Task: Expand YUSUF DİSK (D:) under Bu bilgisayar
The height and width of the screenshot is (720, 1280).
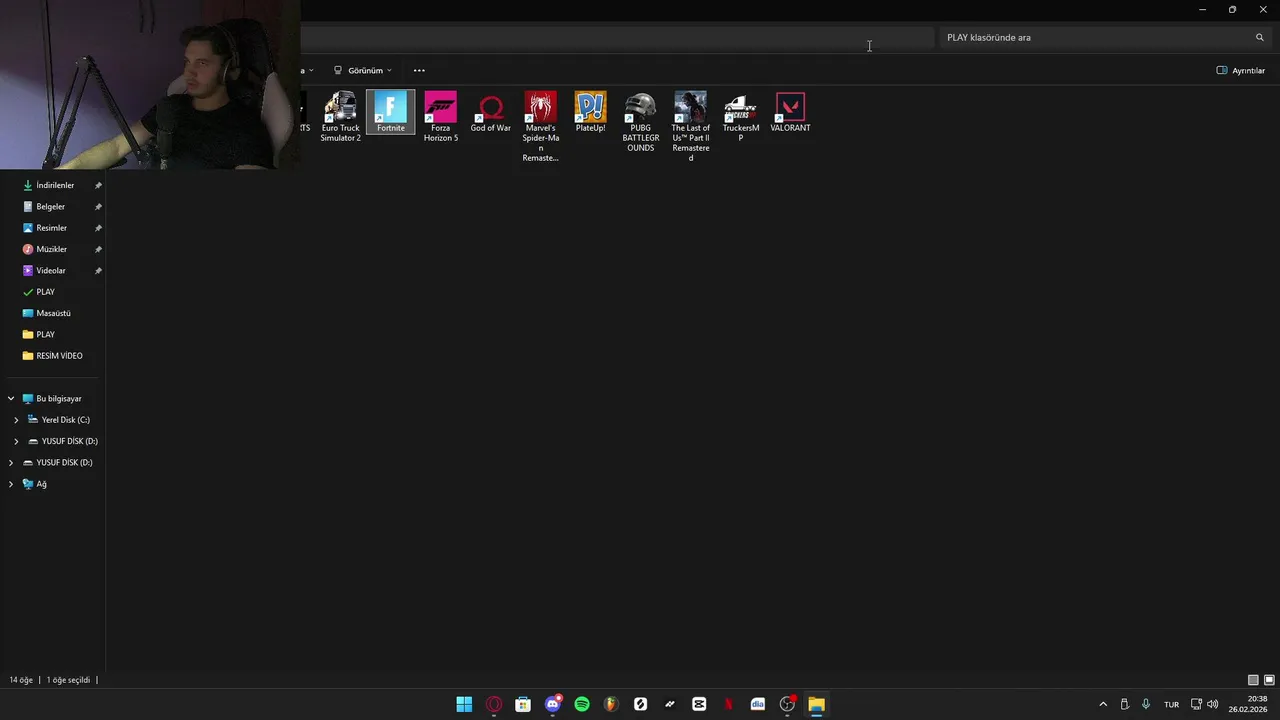Action: [x=16, y=441]
